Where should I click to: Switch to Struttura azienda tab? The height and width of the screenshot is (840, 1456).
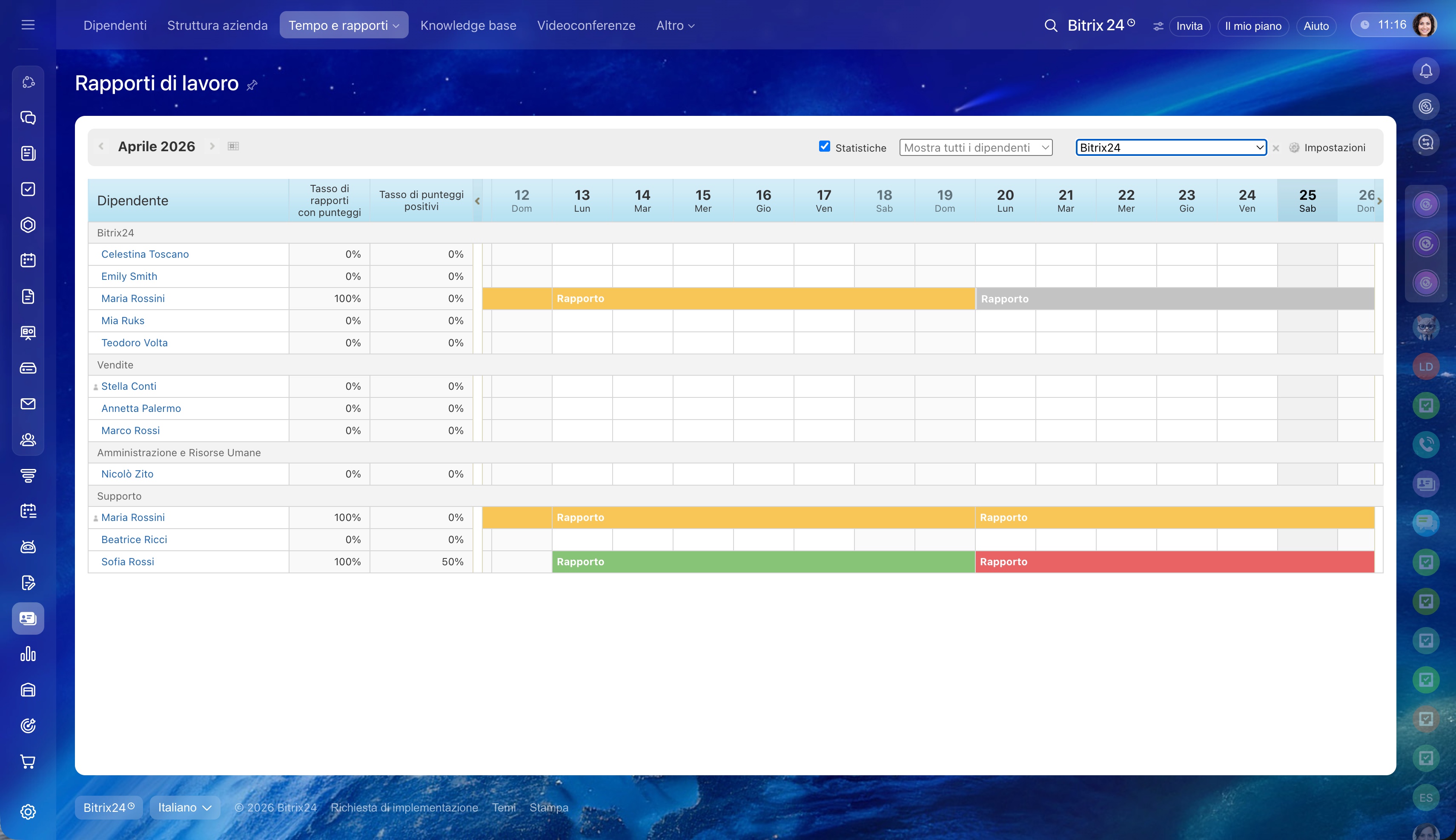(218, 26)
